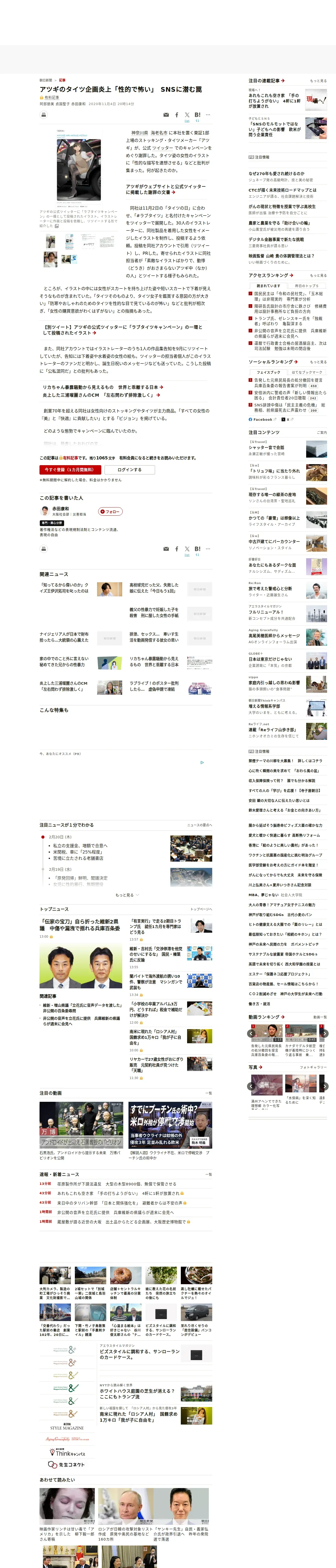The width and height of the screenshot is (336, 1568).
Task: Open ニュースの要点へ link
Action: click(199, 825)
